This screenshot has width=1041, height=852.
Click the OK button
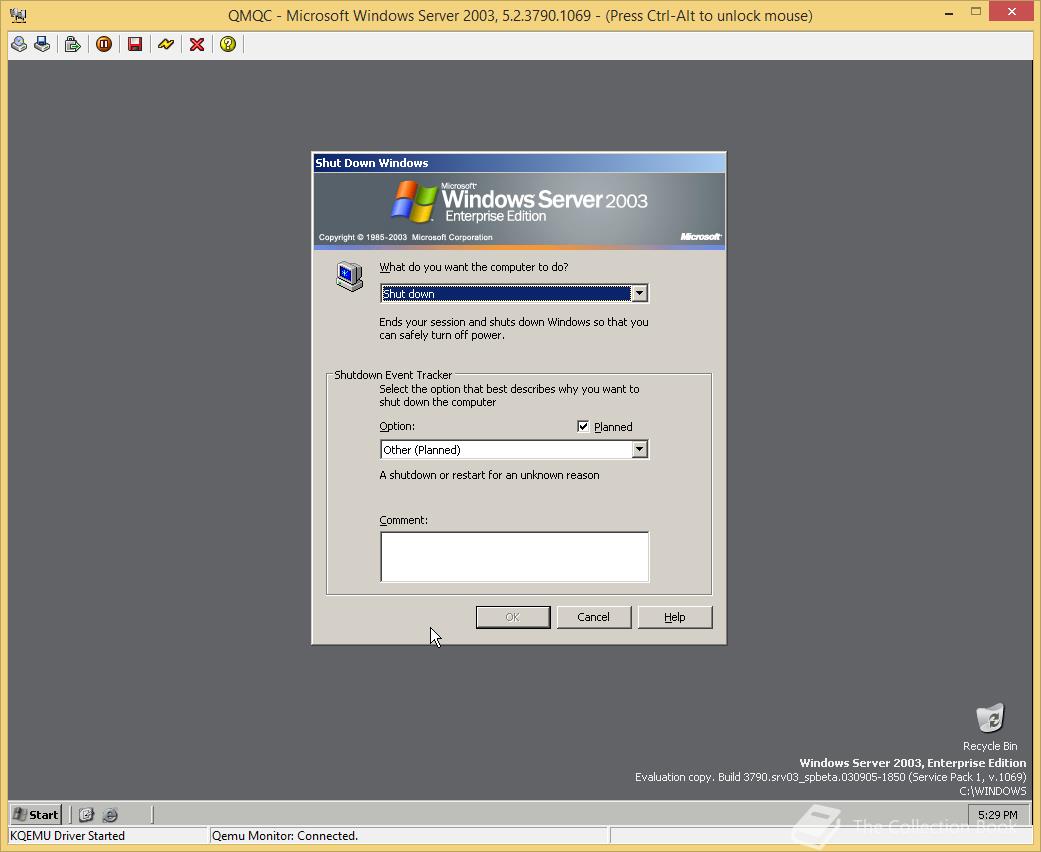(513, 617)
